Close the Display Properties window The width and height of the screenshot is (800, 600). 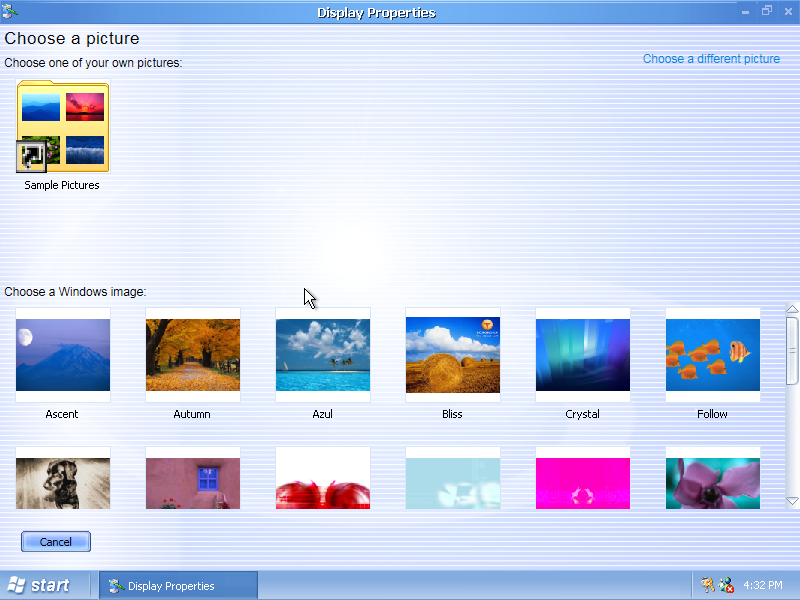pyautogui.click(x=788, y=11)
